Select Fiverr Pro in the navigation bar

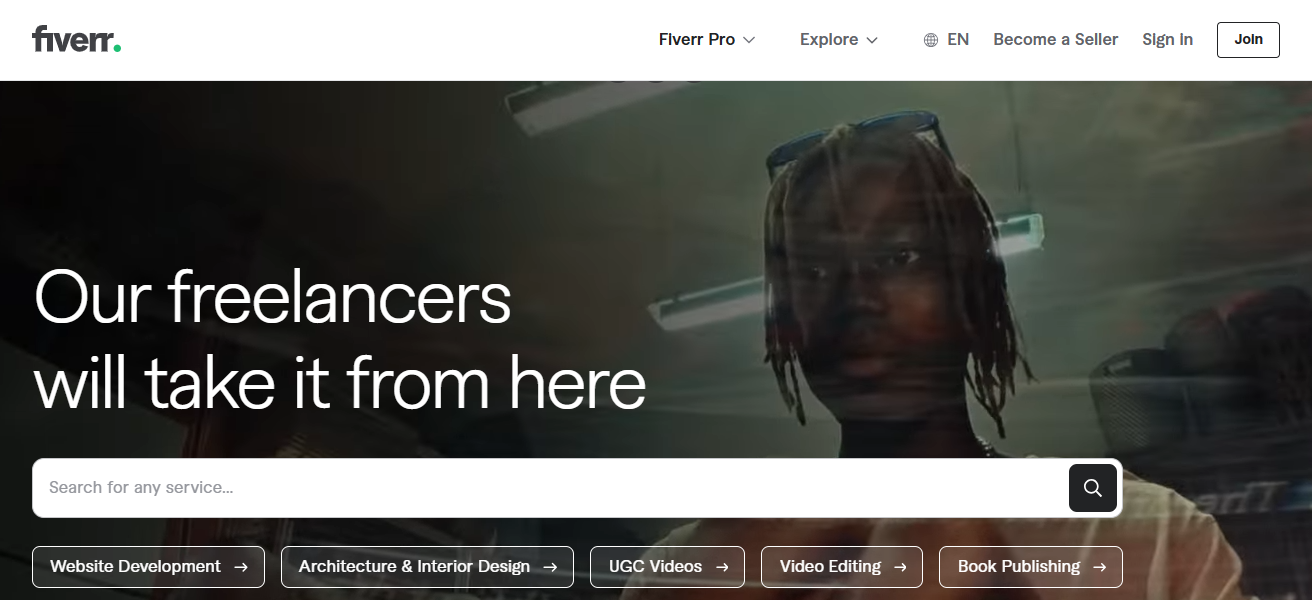[x=695, y=39]
